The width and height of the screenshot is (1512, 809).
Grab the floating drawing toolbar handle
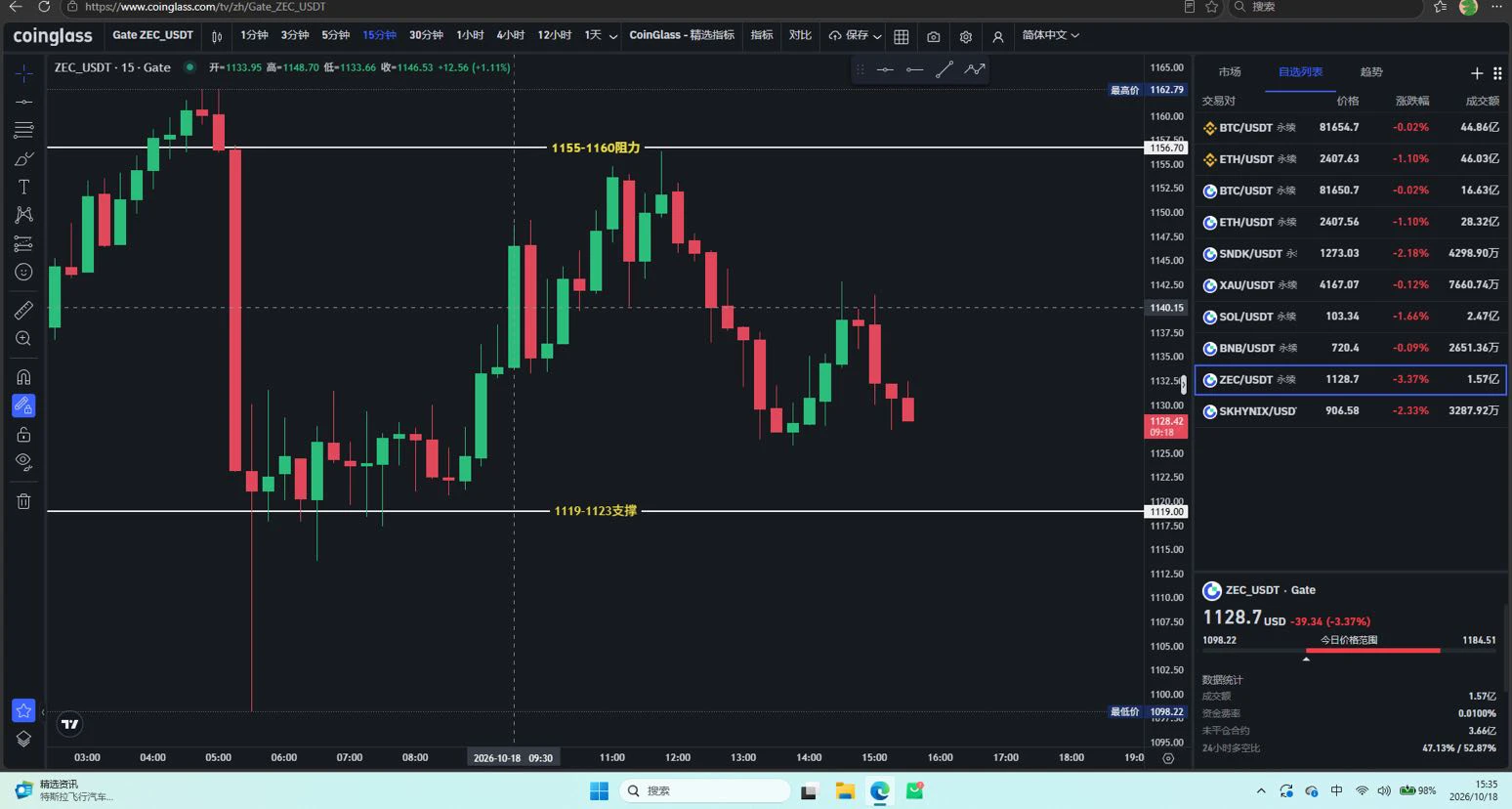860,69
